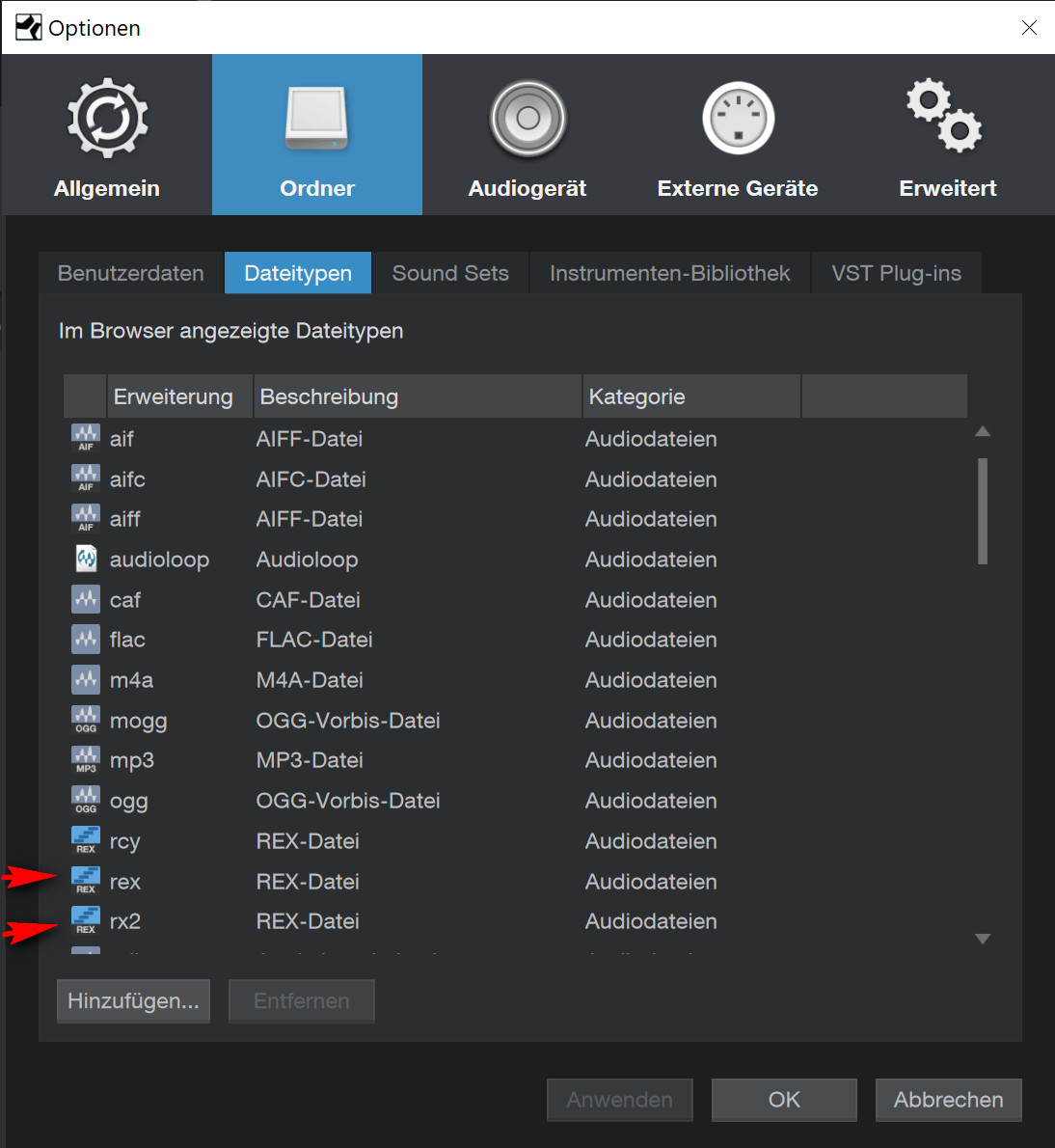Switch to the Sound Sets tab
Viewport: 1055px width, 1148px height.
450,273
